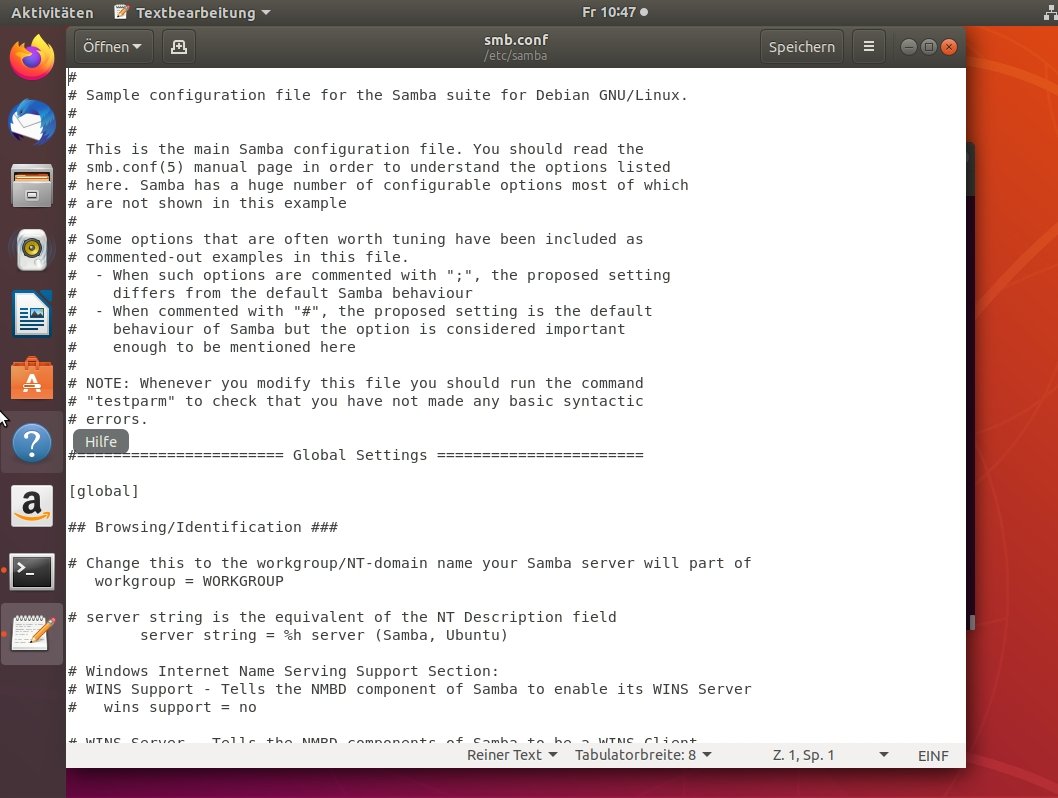Launch Ubuntu Software from the dock
The image size is (1058, 798).
(x=32, y=378)
